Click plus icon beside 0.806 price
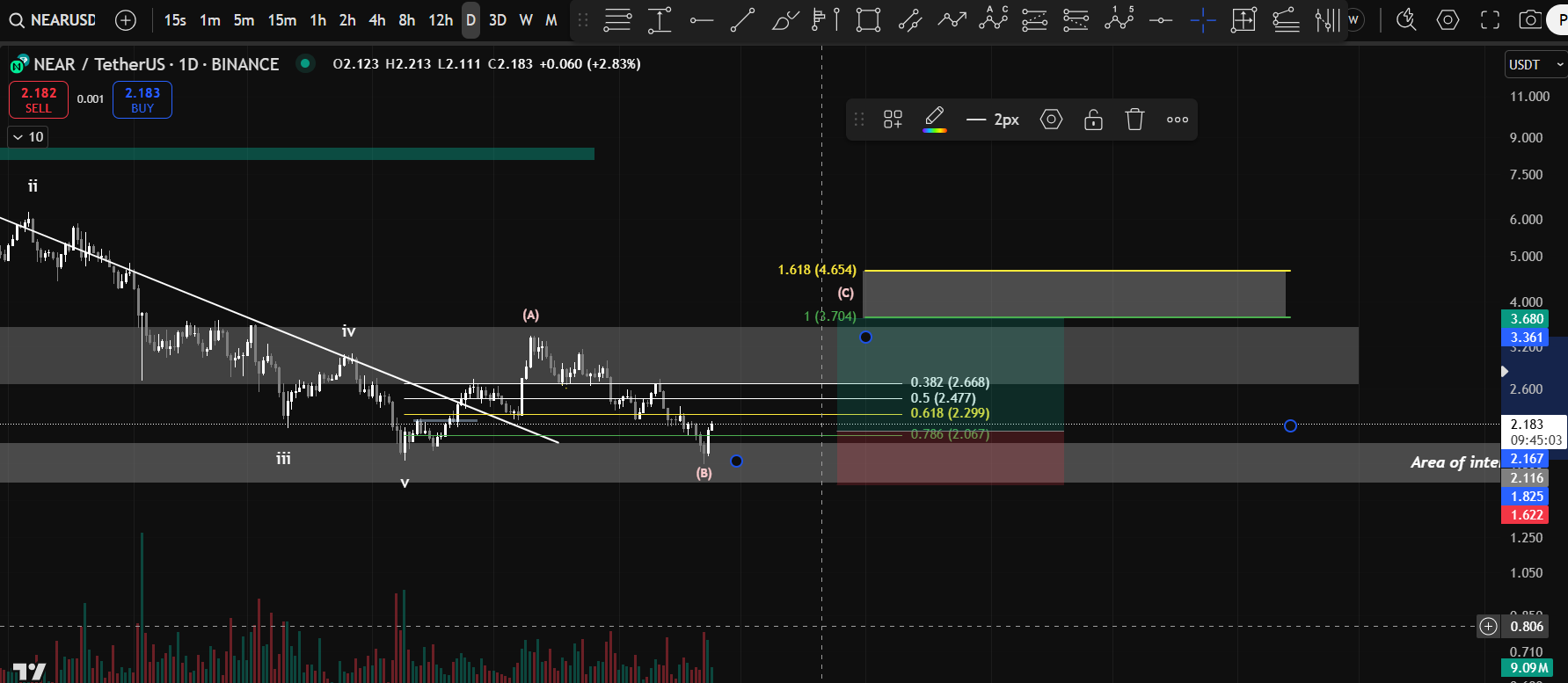Image resolution: width=1568 pixels, height=683 pixels. tap(1488, 627)
